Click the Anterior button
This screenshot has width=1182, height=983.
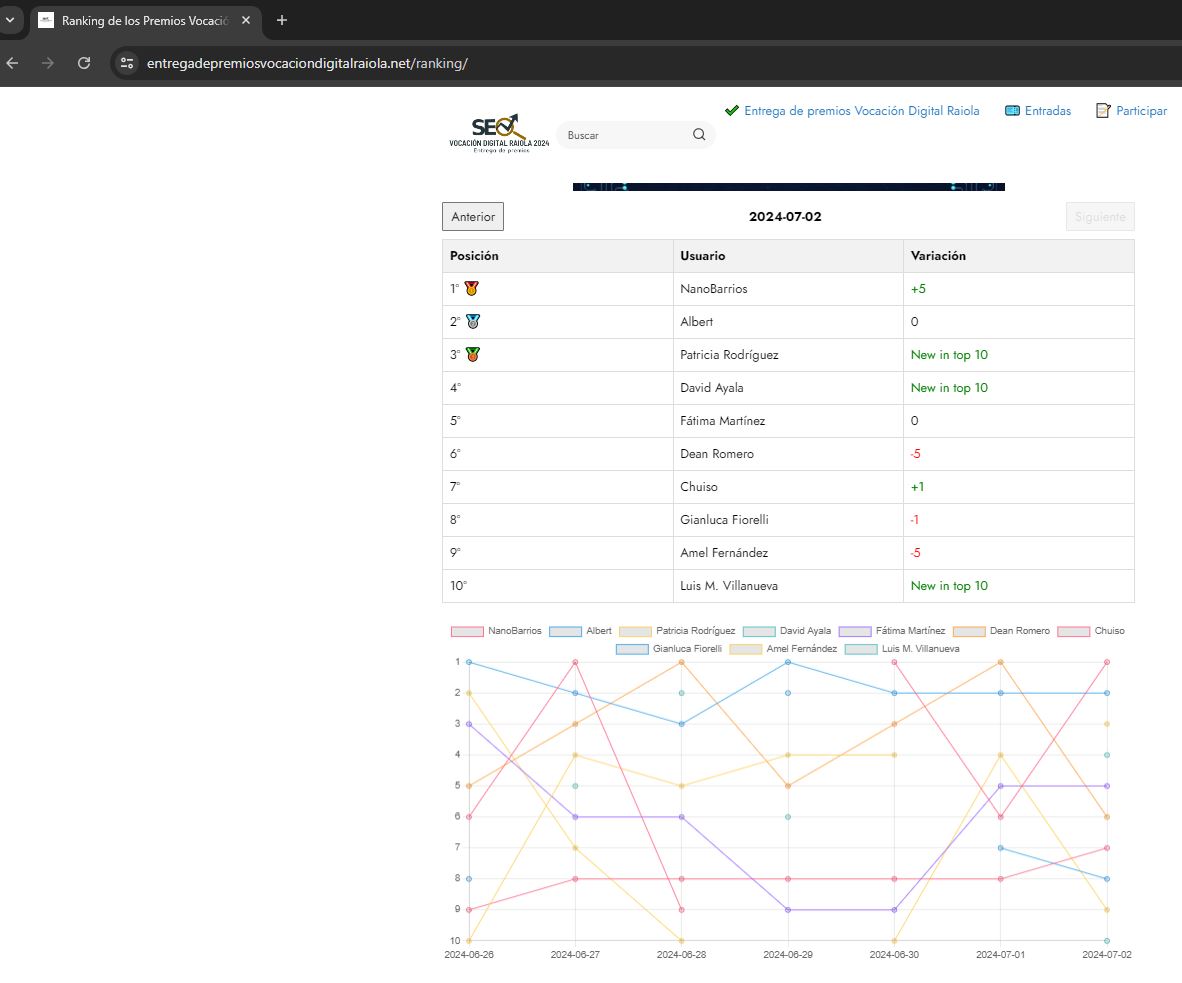tap(473, 217)
